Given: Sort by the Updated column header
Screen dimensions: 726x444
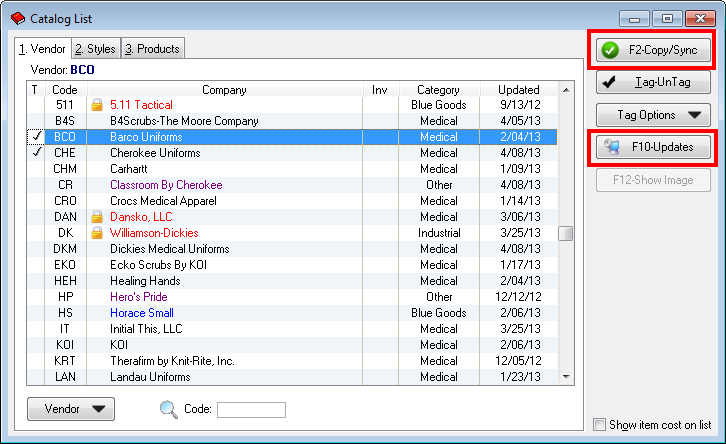Looking at the screenshot, I should point(519,89).
